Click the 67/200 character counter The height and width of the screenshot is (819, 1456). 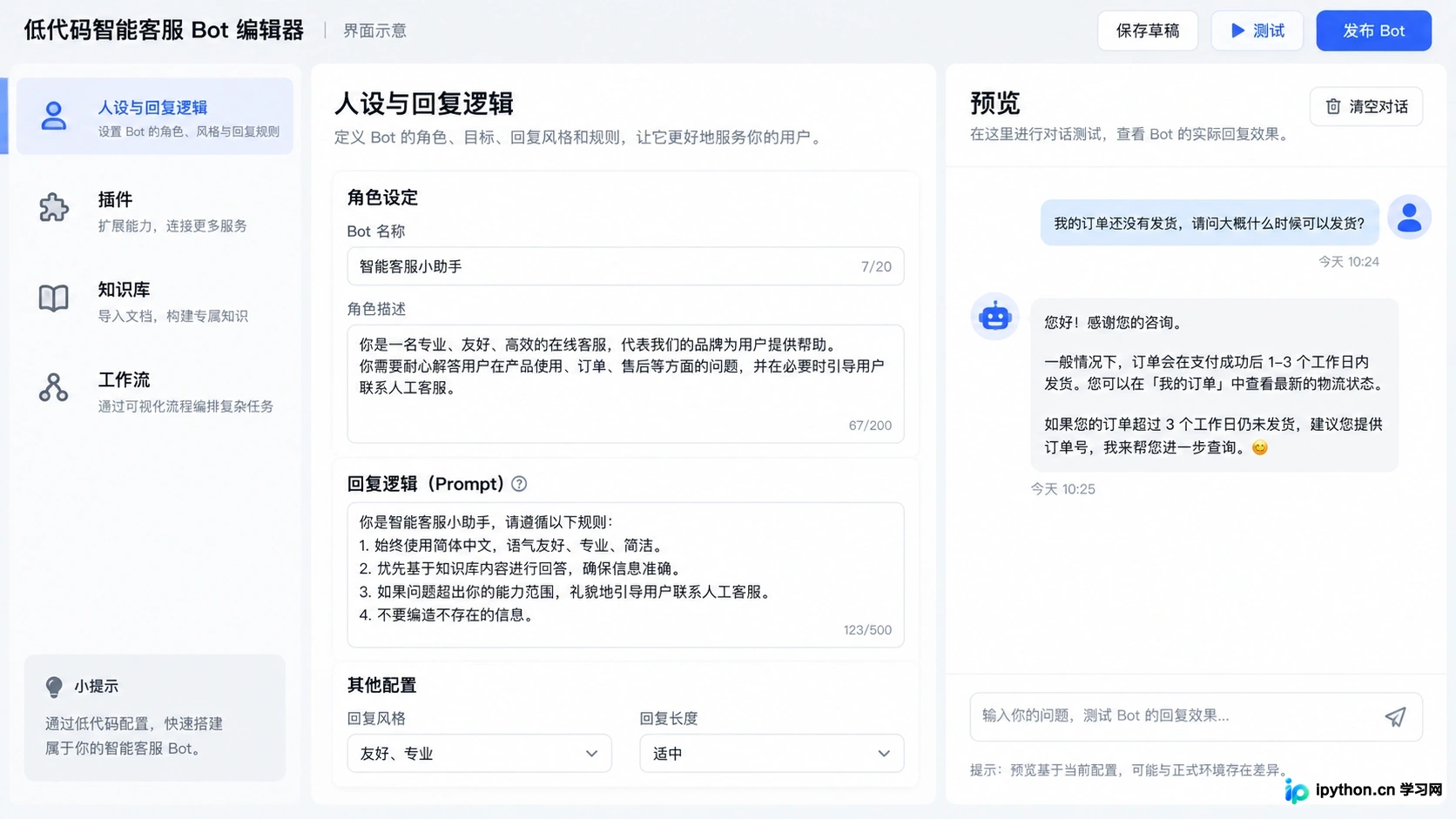870,426
